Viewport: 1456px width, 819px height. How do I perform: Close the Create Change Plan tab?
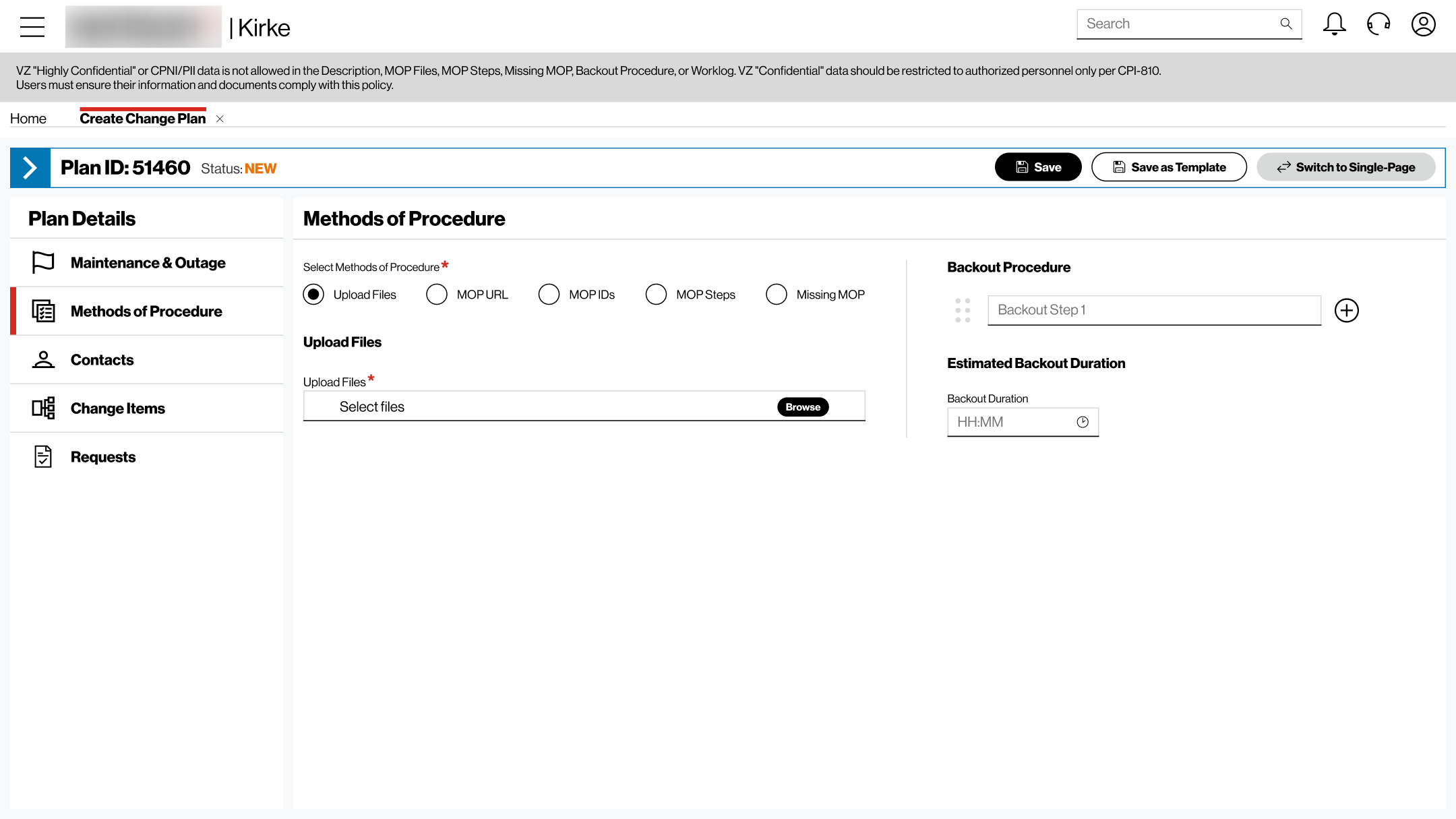point(220,119)
